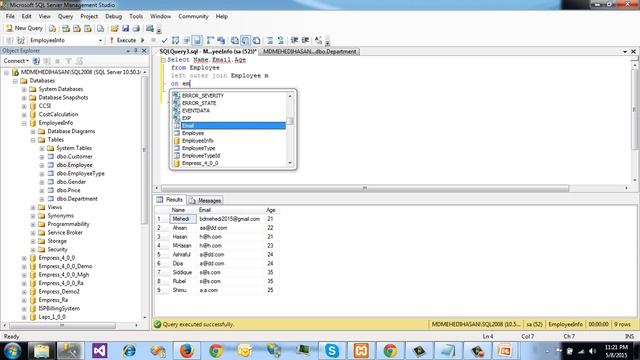This screenshot has width=640, height=360.
Task: Collapse the Databases tree node
Action: (x=15, y=81)
